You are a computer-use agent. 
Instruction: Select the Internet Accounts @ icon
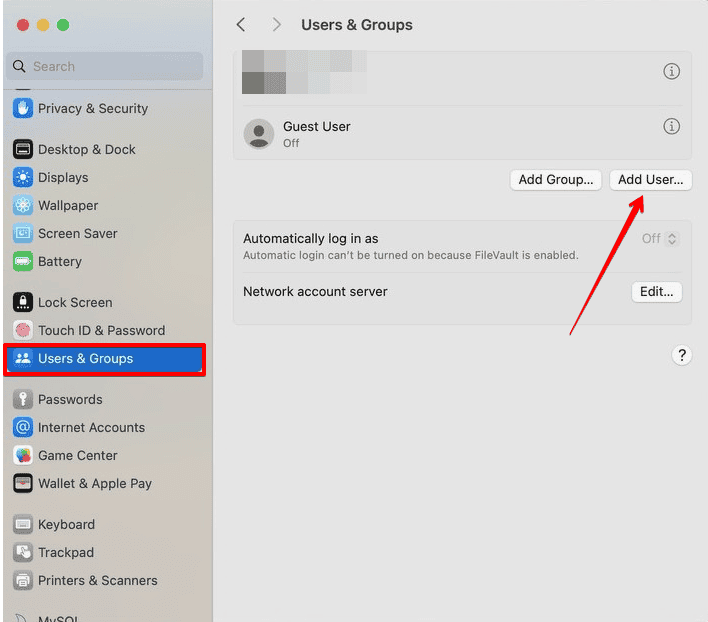click(23, 427)
